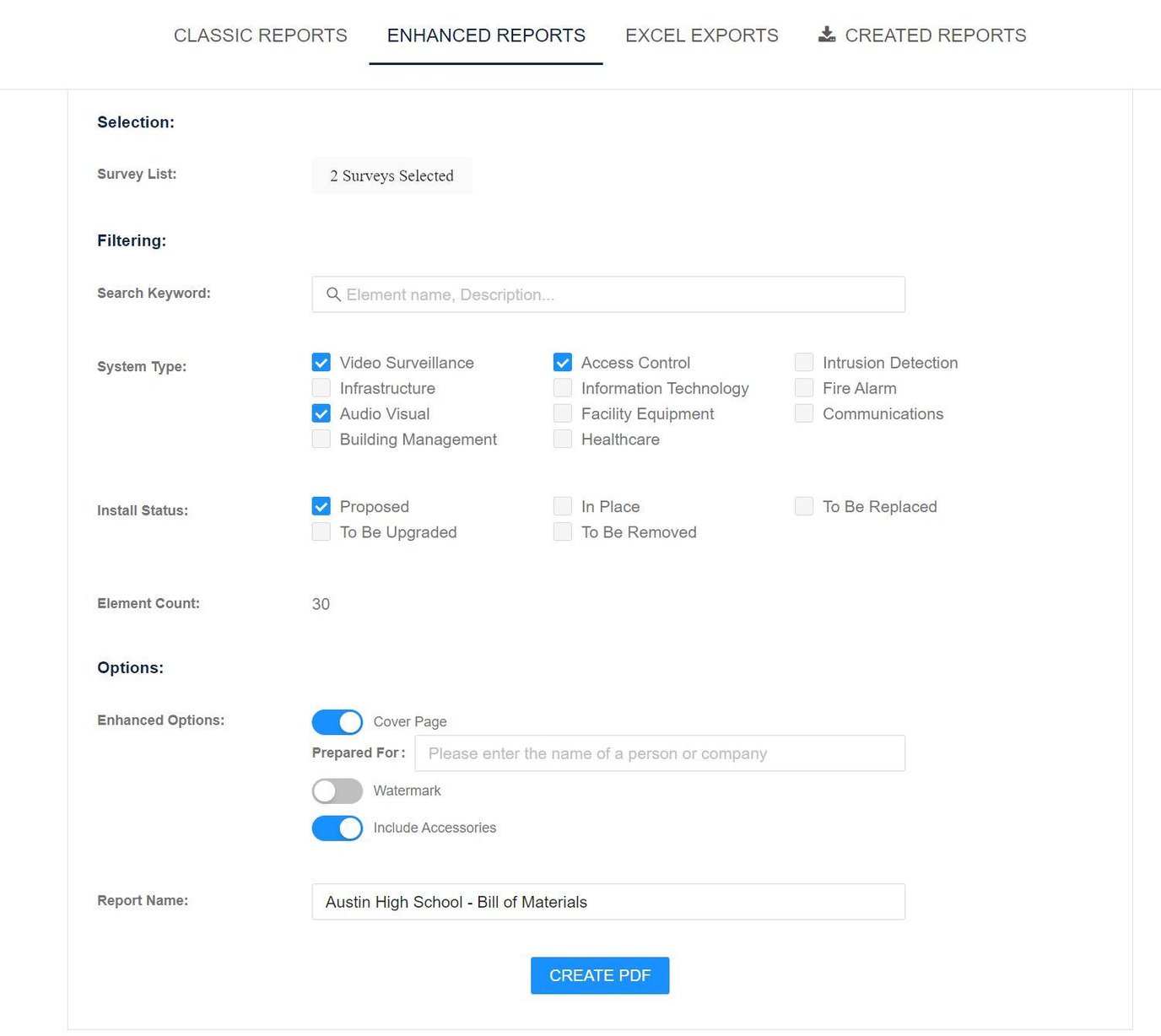Uncheck the Access Control filter
The image size is (1161, 1036).
coord(563,362)
